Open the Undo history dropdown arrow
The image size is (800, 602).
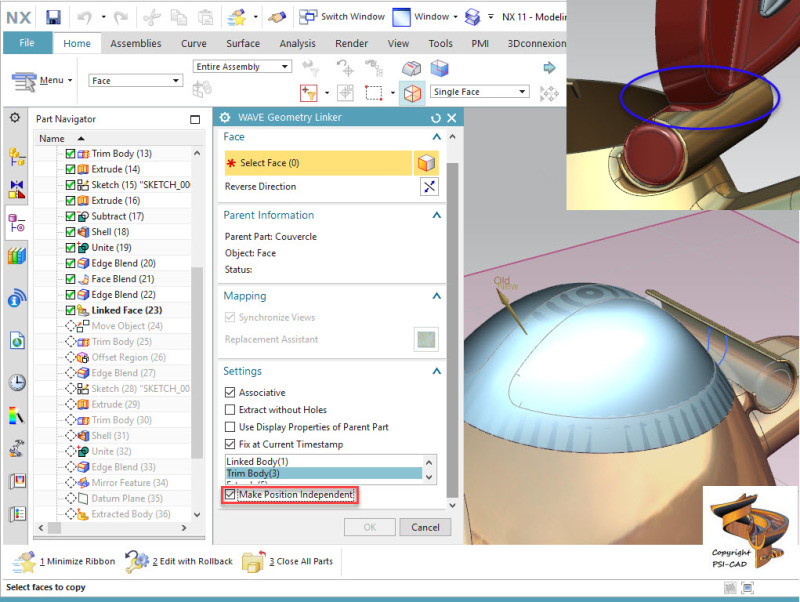coord(103,17)
